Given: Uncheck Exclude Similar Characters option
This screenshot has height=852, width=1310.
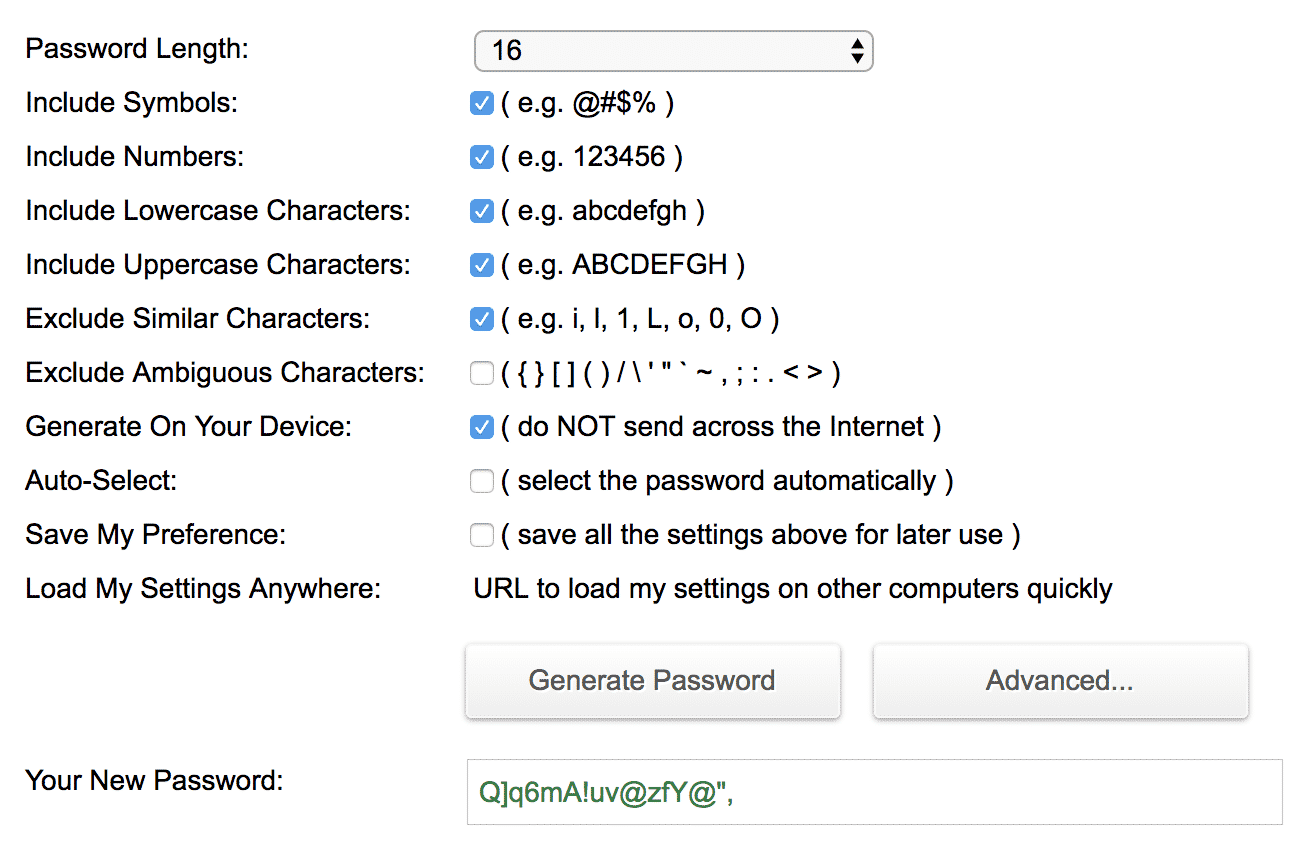Looking at the screenshot, I should [481, 319].
